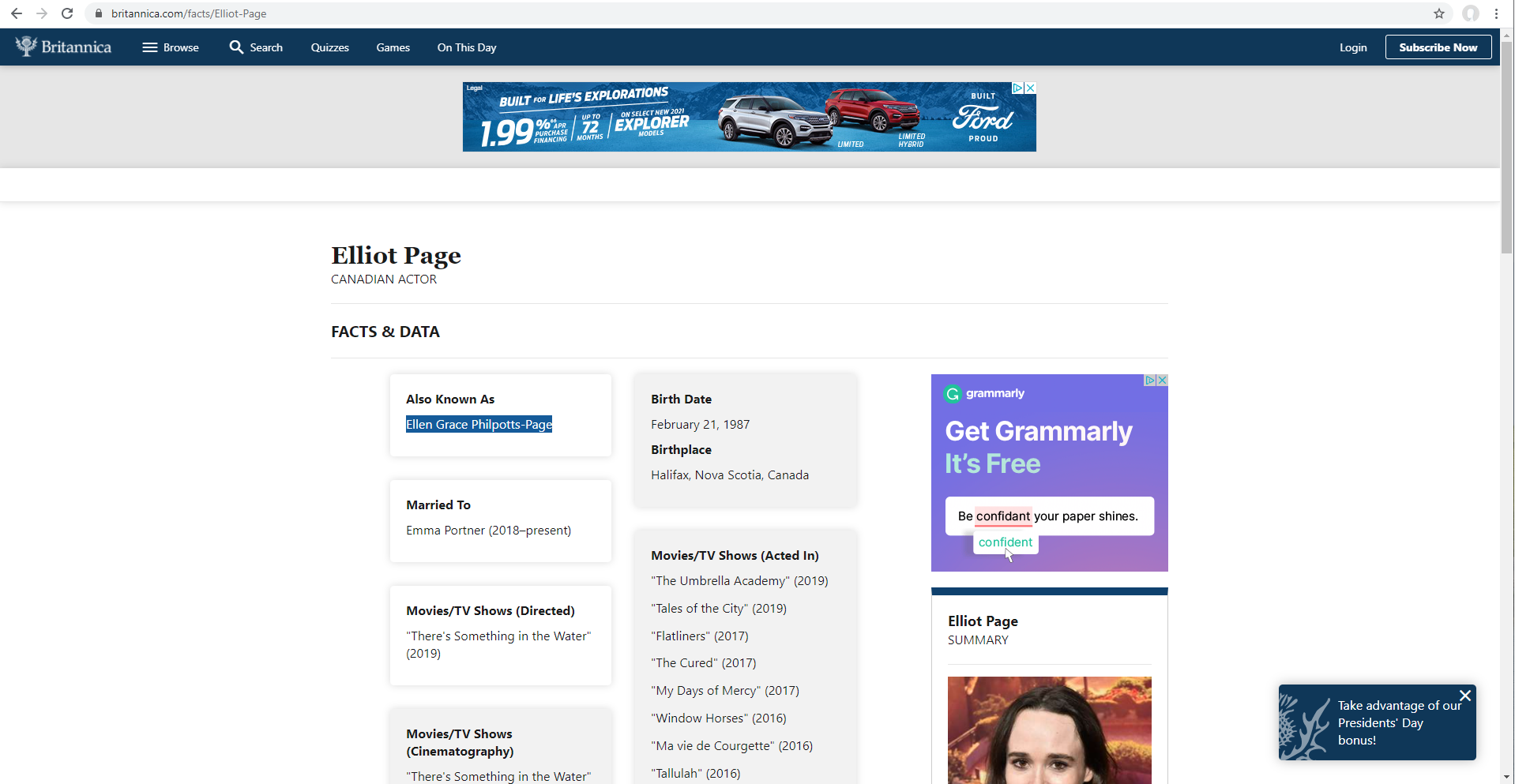Click the Elliot Page main heading

point(396,256)
